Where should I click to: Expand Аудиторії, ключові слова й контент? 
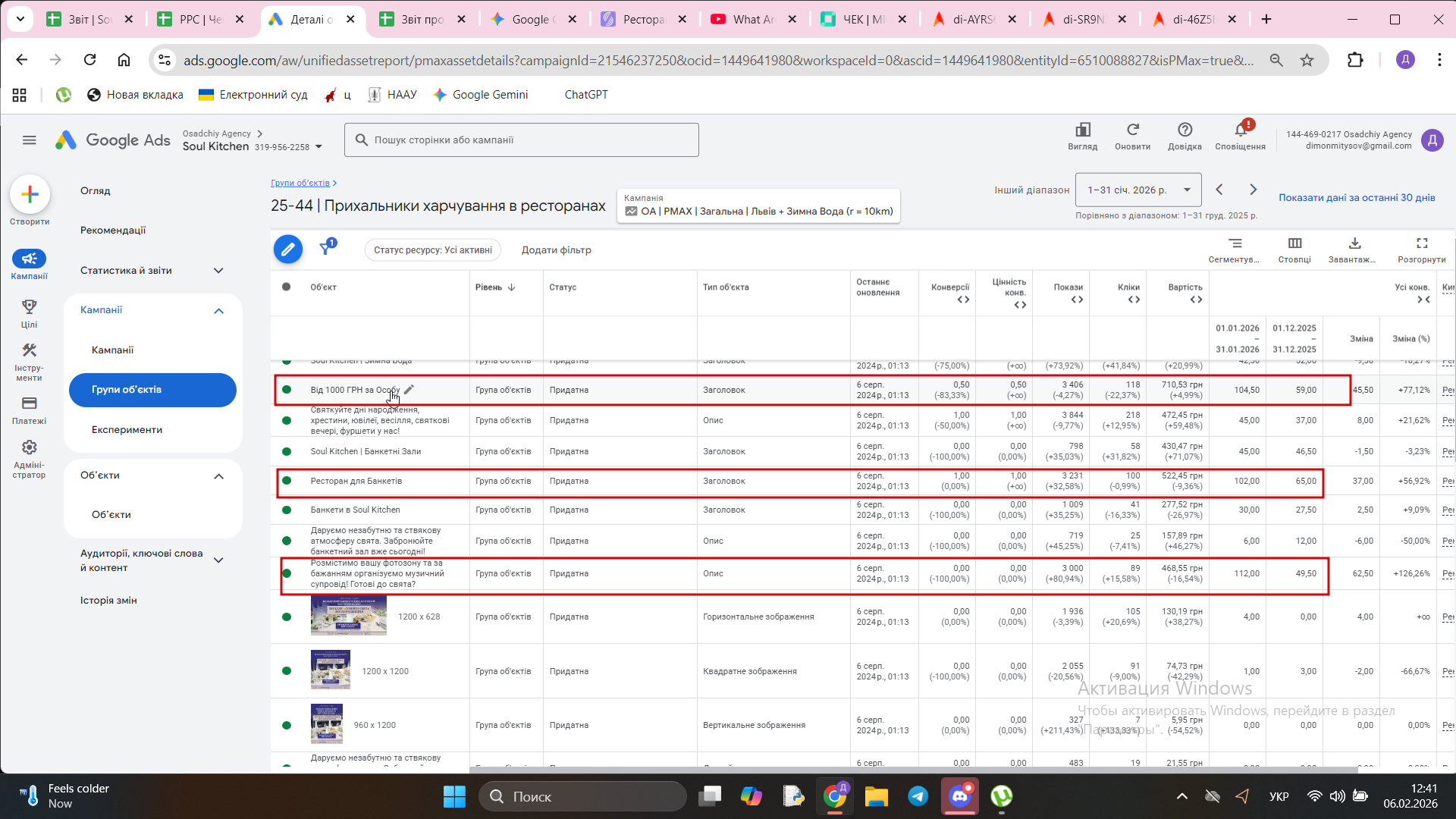(x=218, y=560)
